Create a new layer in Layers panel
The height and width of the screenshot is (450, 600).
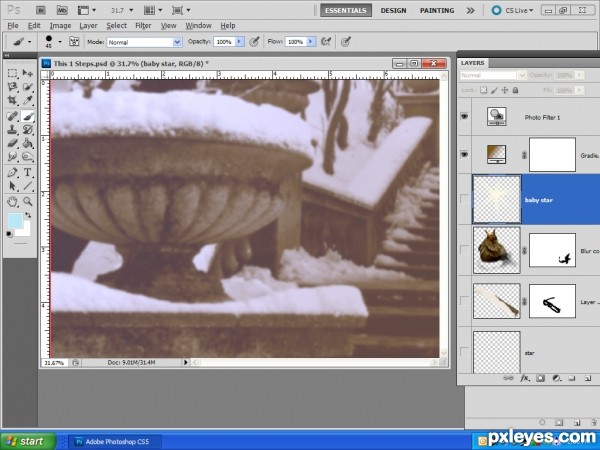tap(587, 378)
